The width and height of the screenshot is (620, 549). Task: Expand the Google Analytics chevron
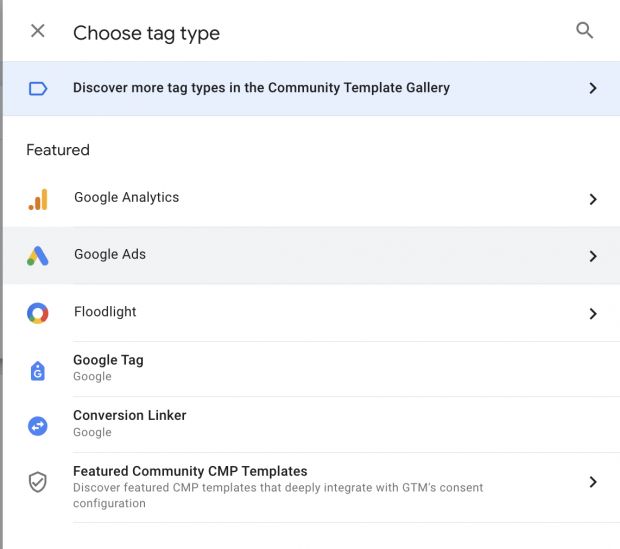pos(592,199)
